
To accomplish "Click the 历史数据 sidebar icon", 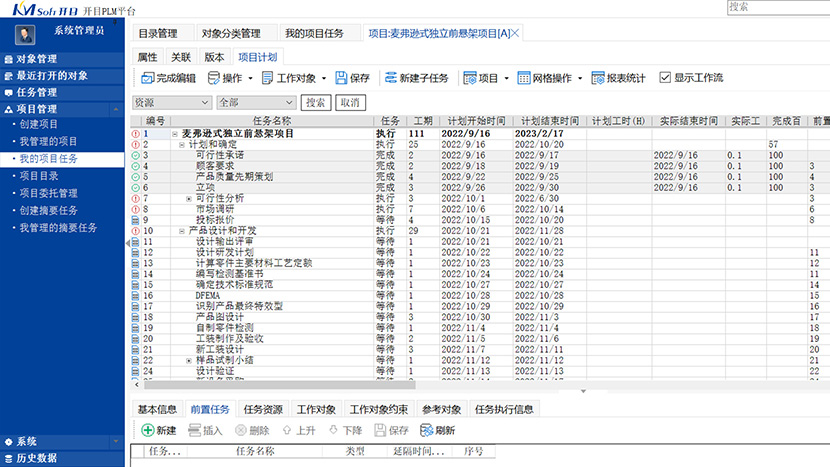I will (8, 459).
